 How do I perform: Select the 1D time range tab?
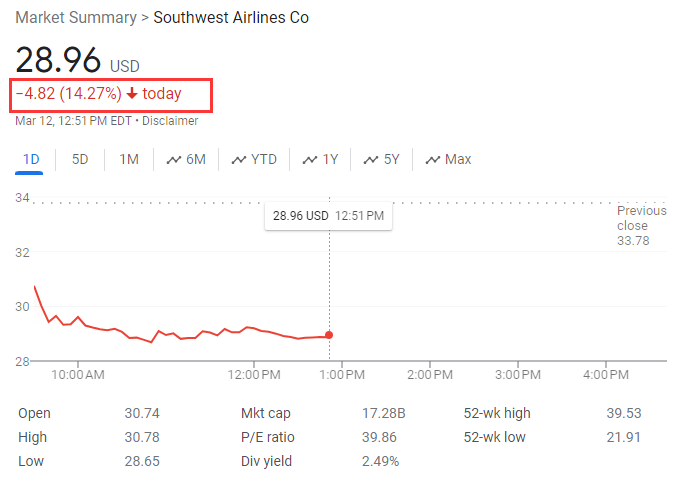[31, 159]
